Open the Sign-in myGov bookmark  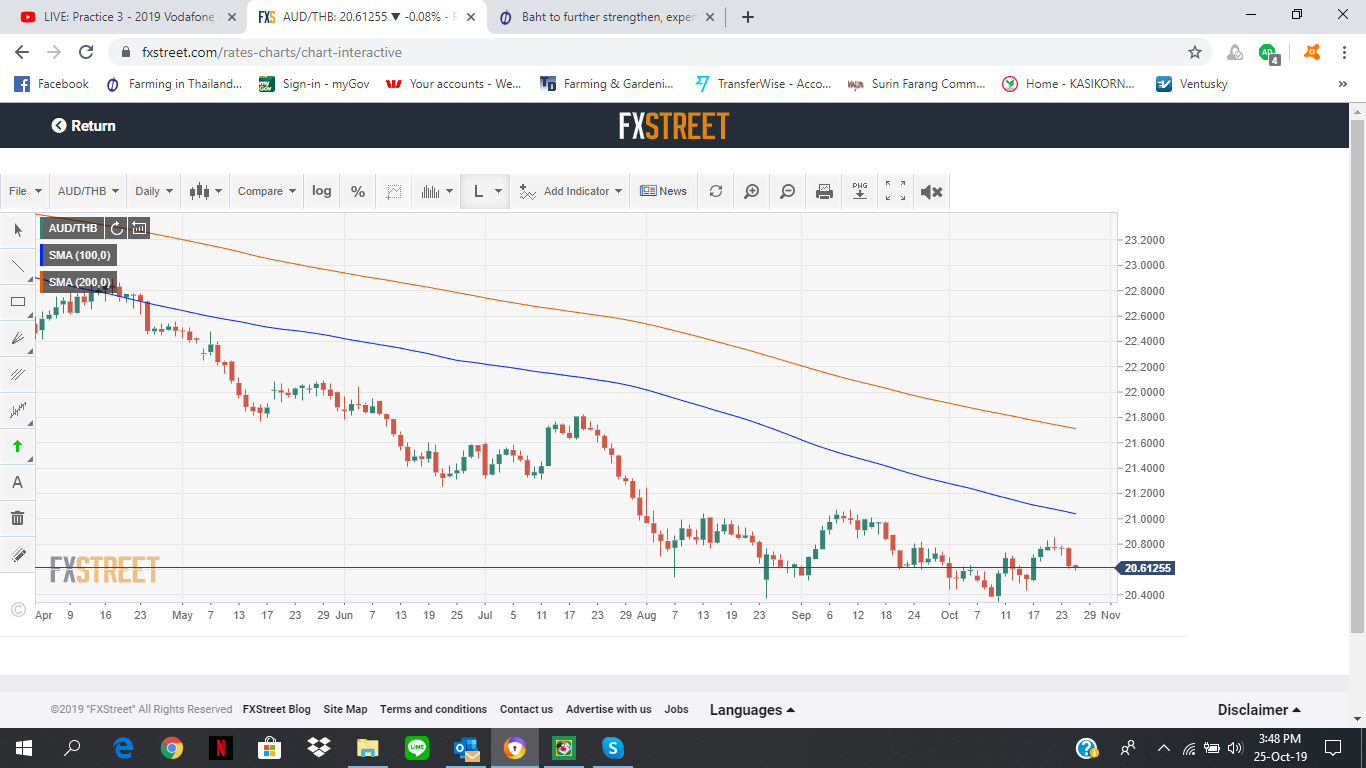tap(314, 84)
